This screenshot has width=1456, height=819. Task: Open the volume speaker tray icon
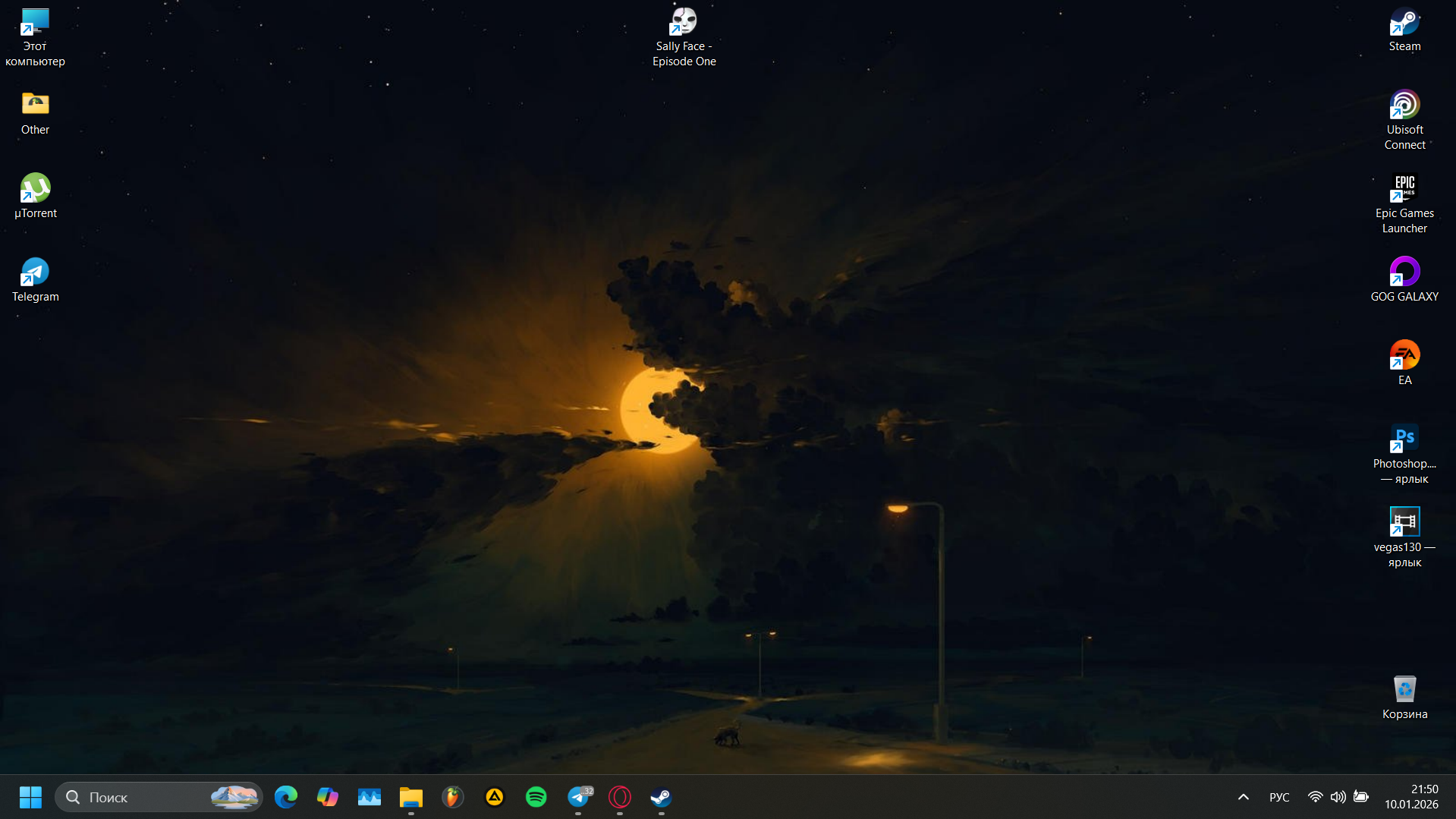[1338, 797]
